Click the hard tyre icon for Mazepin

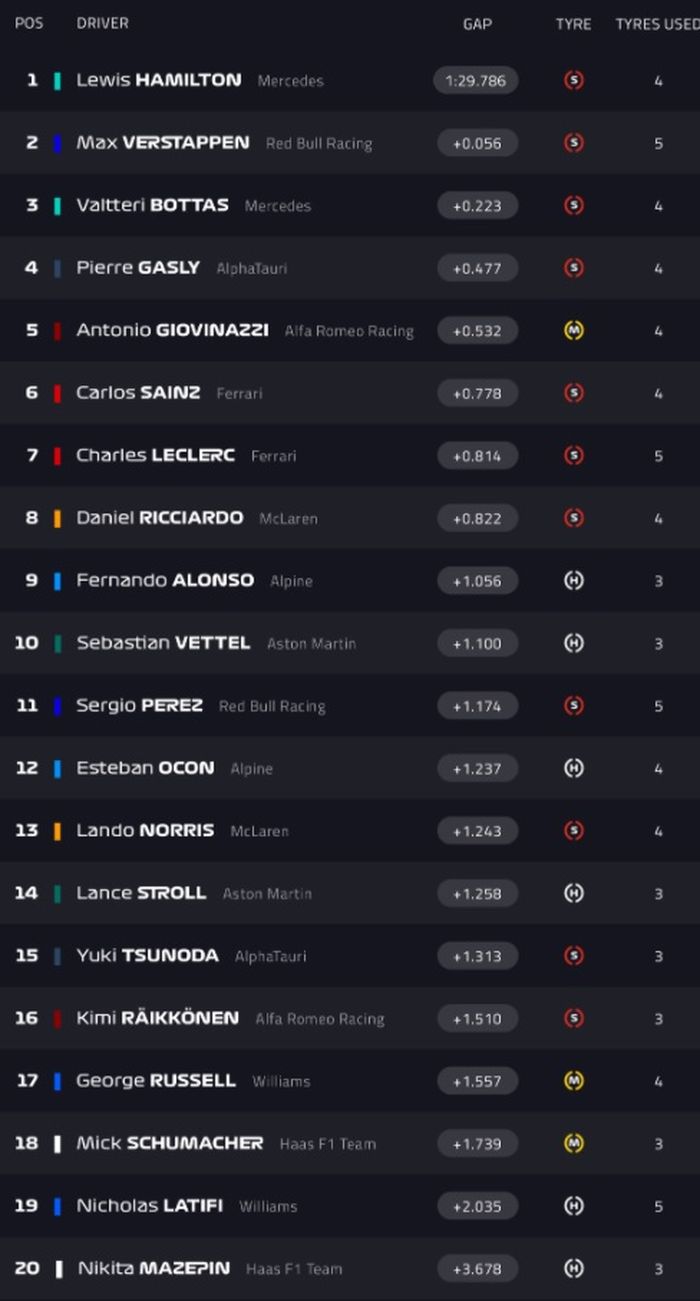[x=573, y=1269]
